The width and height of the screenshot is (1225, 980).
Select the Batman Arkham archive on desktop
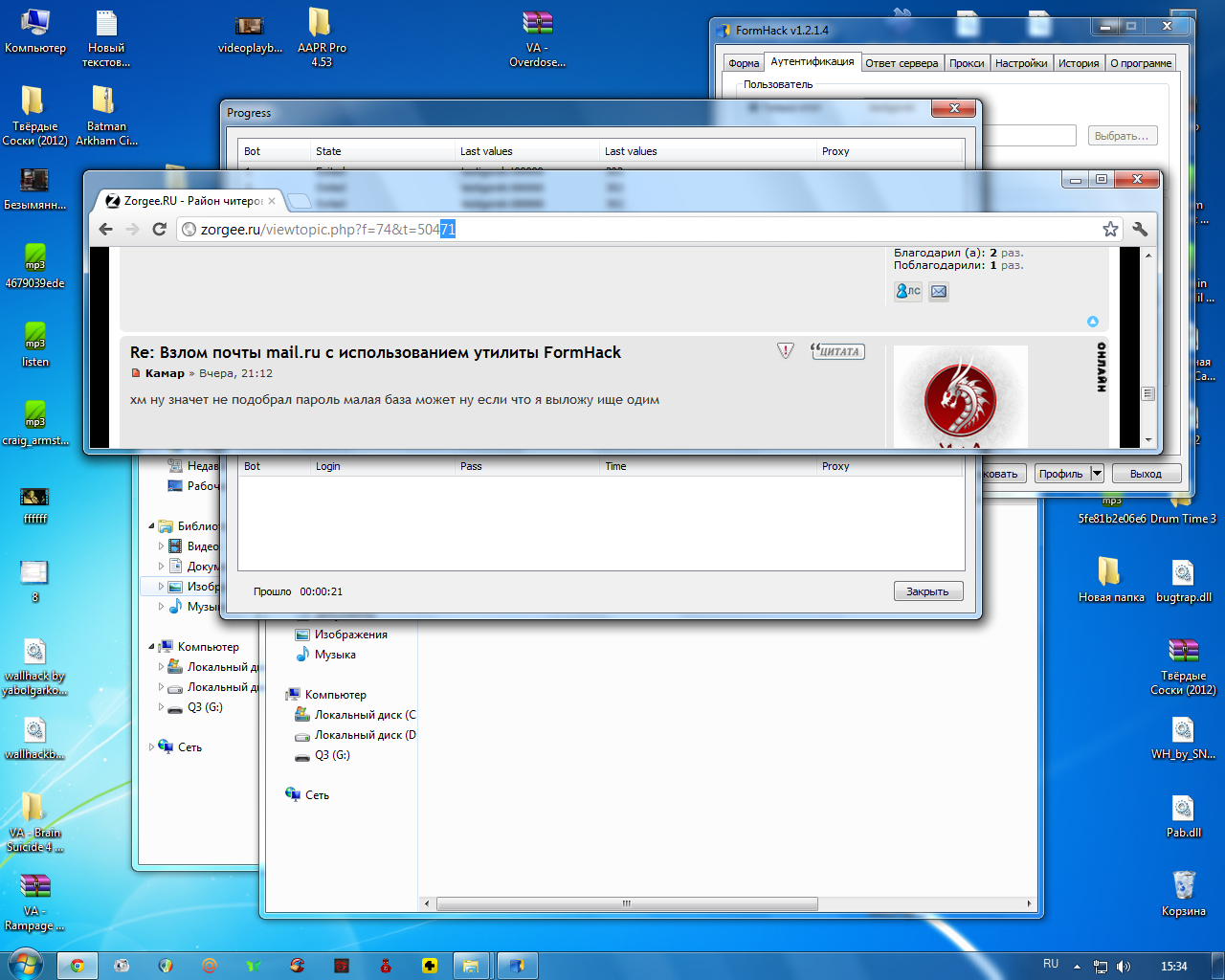(x=106, y=116)
